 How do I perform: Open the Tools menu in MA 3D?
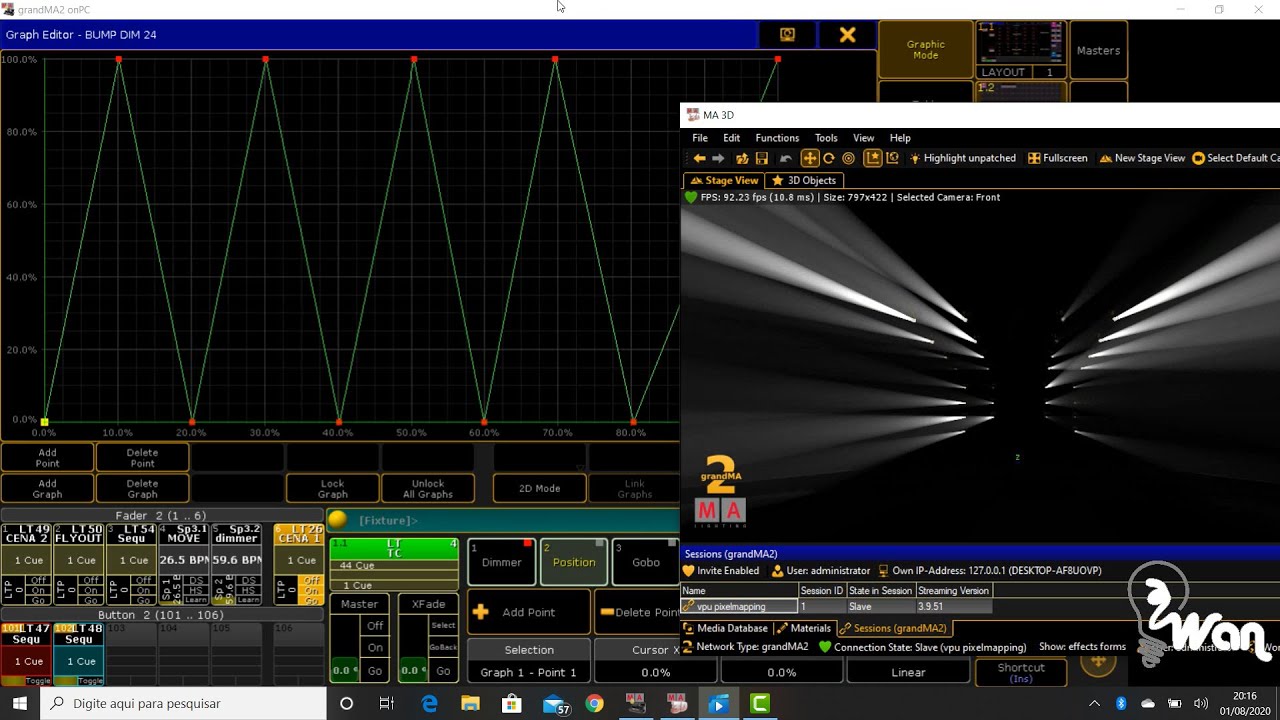(826, 138)
